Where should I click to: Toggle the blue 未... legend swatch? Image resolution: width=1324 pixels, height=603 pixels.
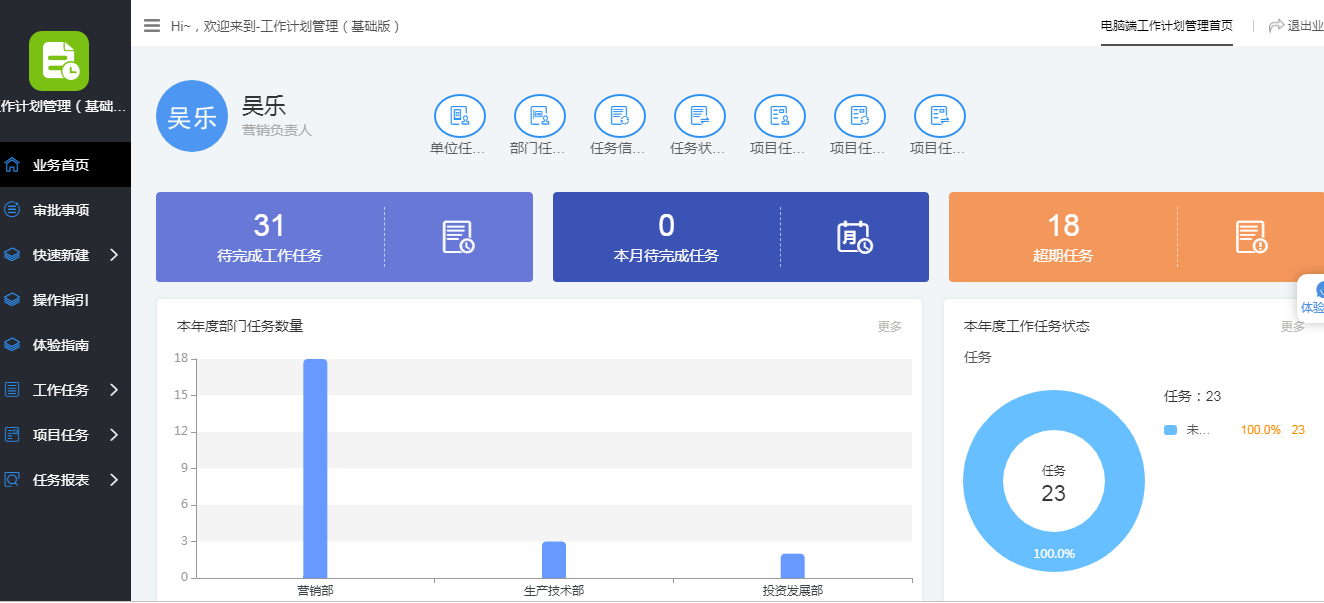click(x=1171, y=430)
